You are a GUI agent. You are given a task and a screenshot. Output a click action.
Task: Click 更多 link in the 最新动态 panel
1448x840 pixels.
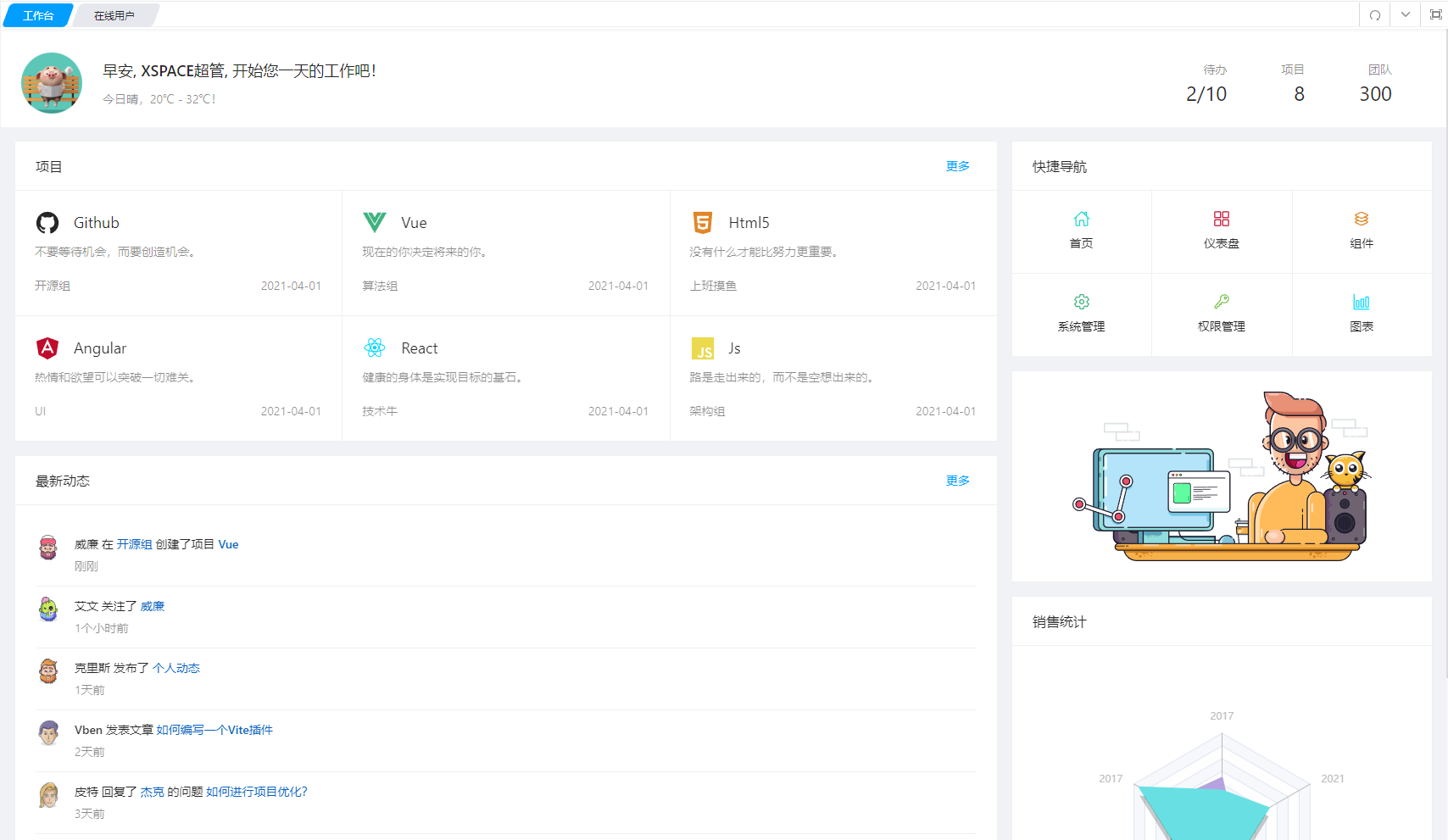pos(958,481)
